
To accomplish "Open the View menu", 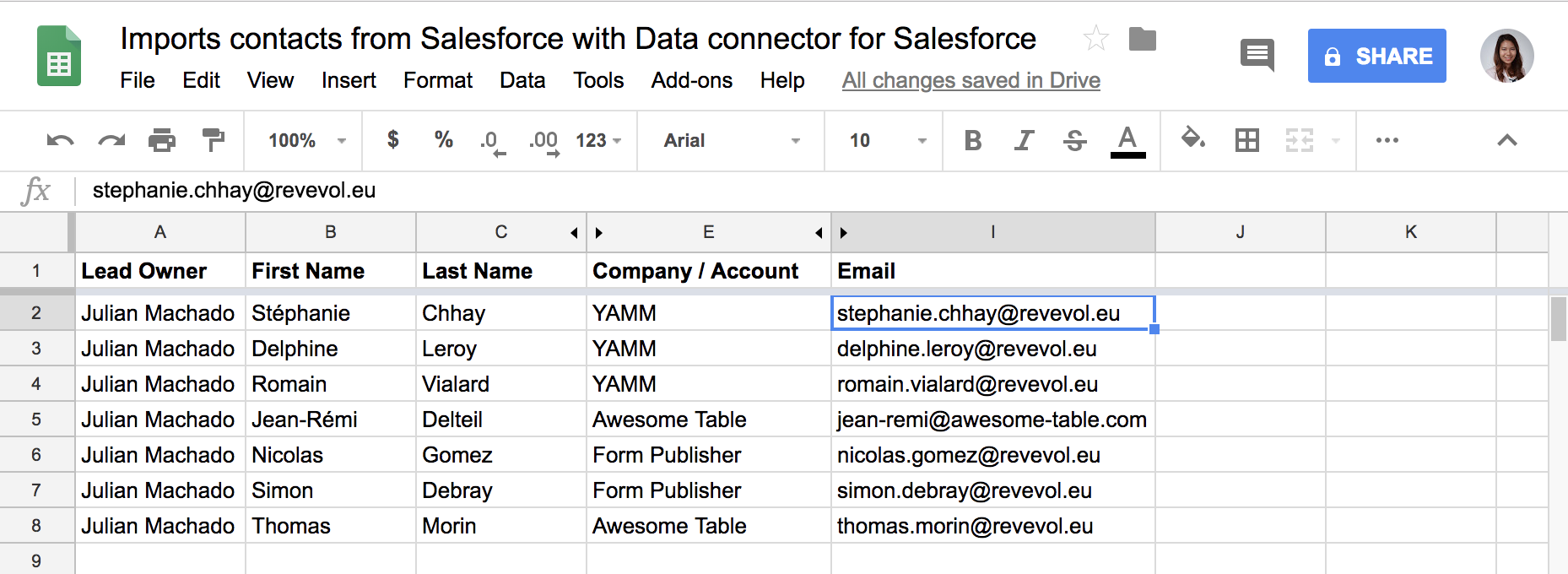I will 270,80.
